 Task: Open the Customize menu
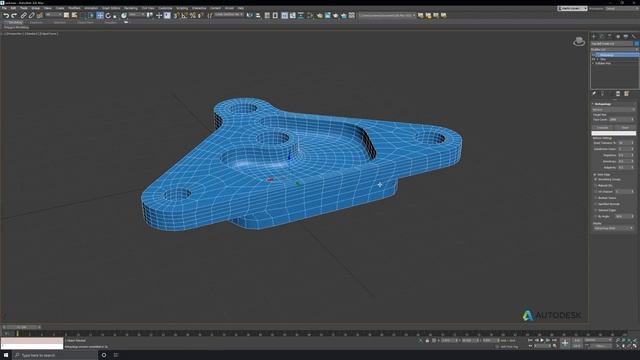pyautogui.click(x=165, y=8)
